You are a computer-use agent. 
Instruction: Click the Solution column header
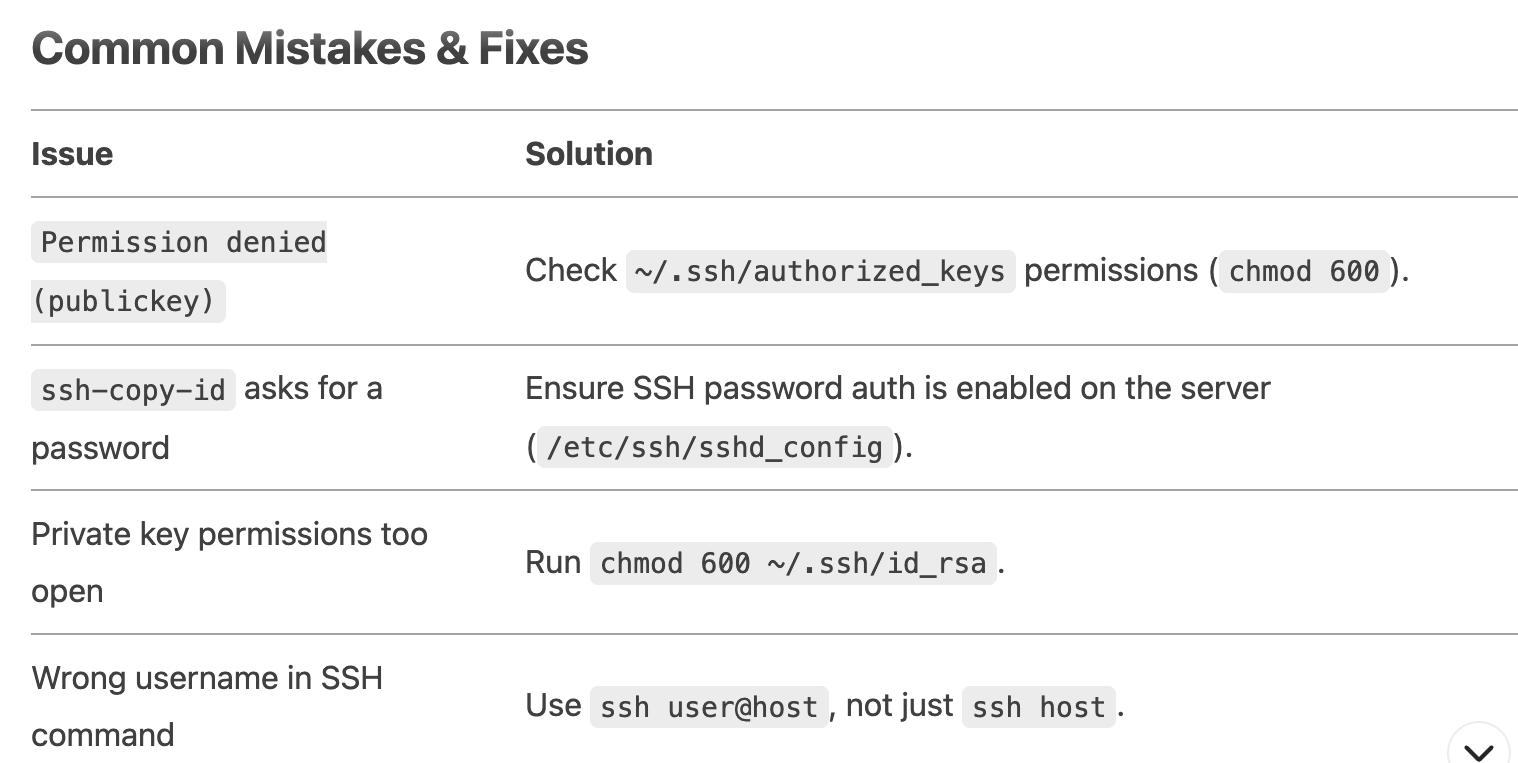point(589,154)
